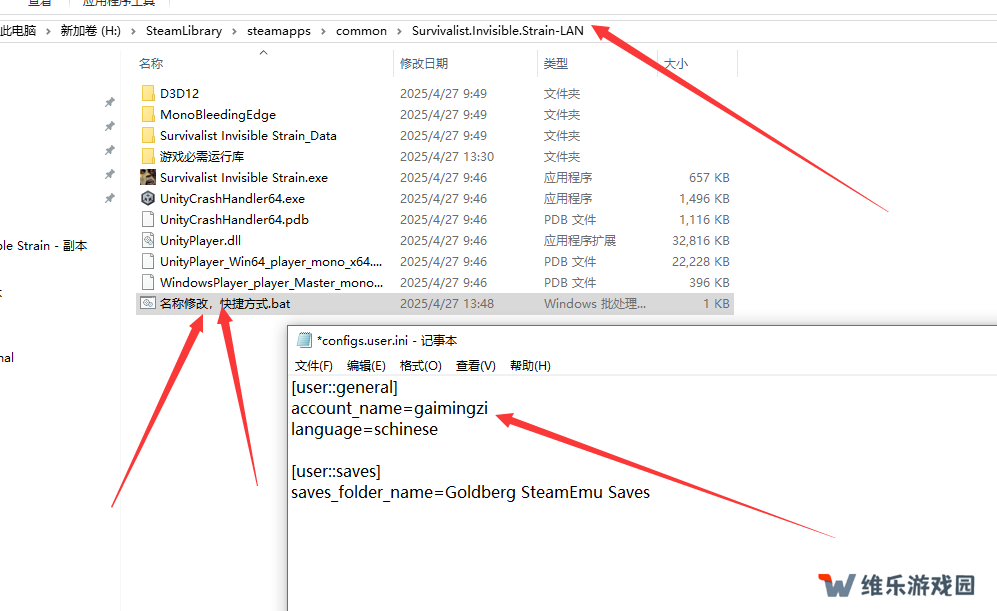Screen dimensions: 997x611
Task: Click the '1,496 KB' size cell
Action: tap(704, 198)
